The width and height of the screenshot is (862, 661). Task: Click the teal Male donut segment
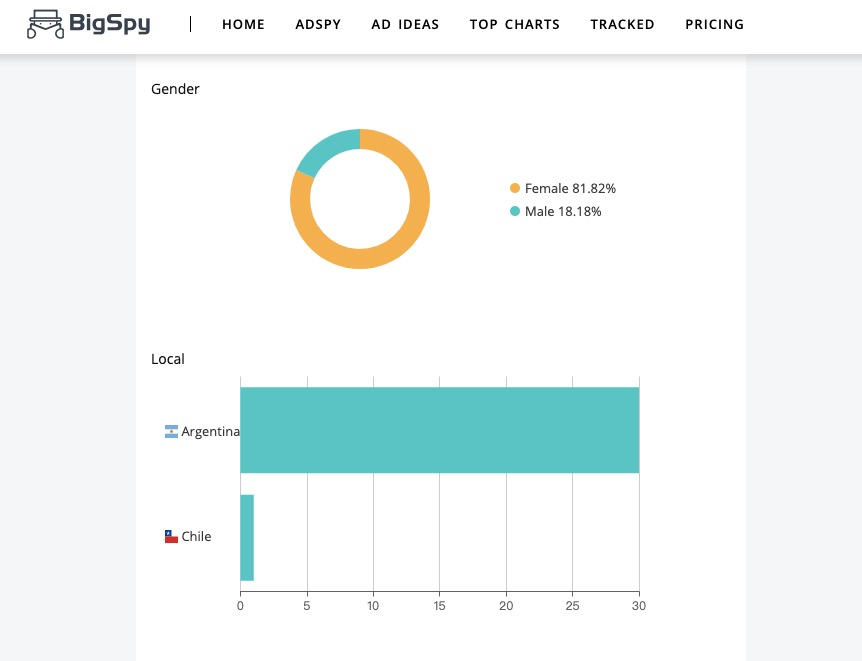(x=328, y=150)
